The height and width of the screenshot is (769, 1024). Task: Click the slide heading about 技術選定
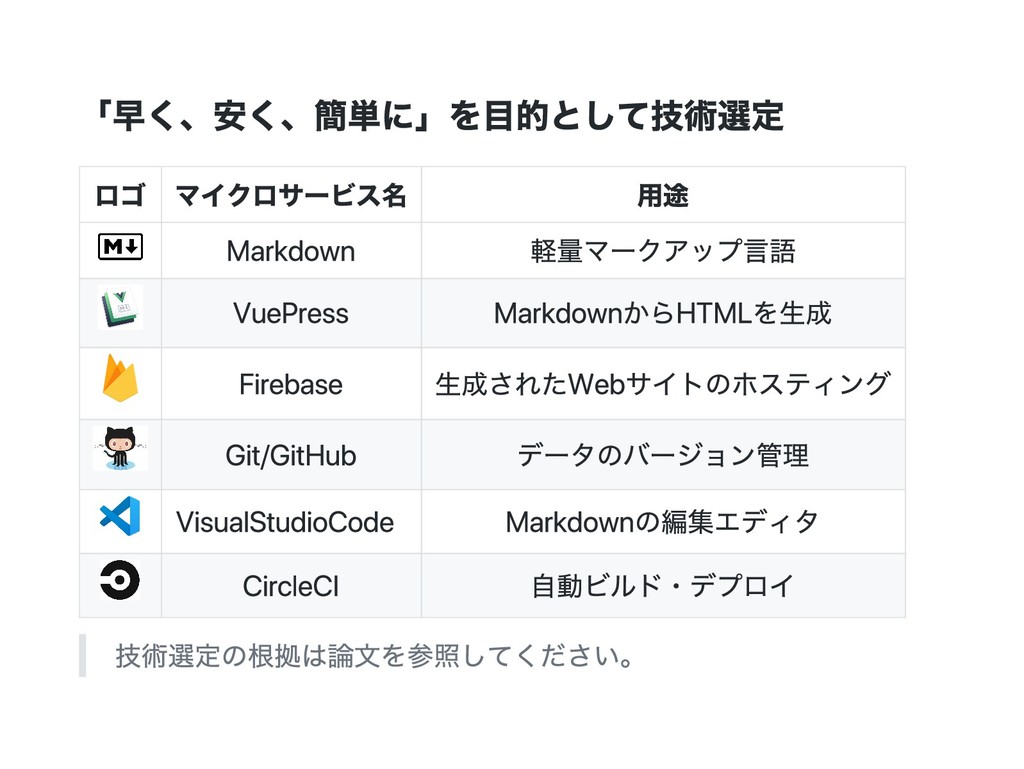tap(437, 116)
